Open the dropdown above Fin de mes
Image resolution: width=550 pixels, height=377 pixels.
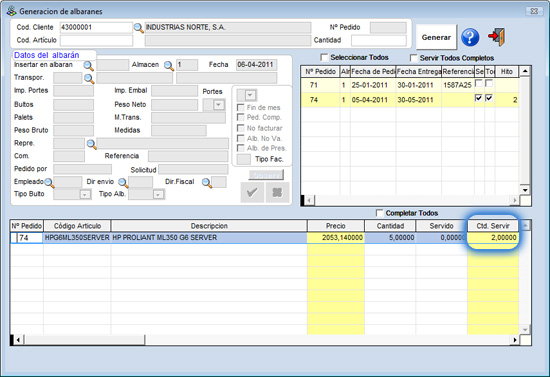(x=250, y=95)
